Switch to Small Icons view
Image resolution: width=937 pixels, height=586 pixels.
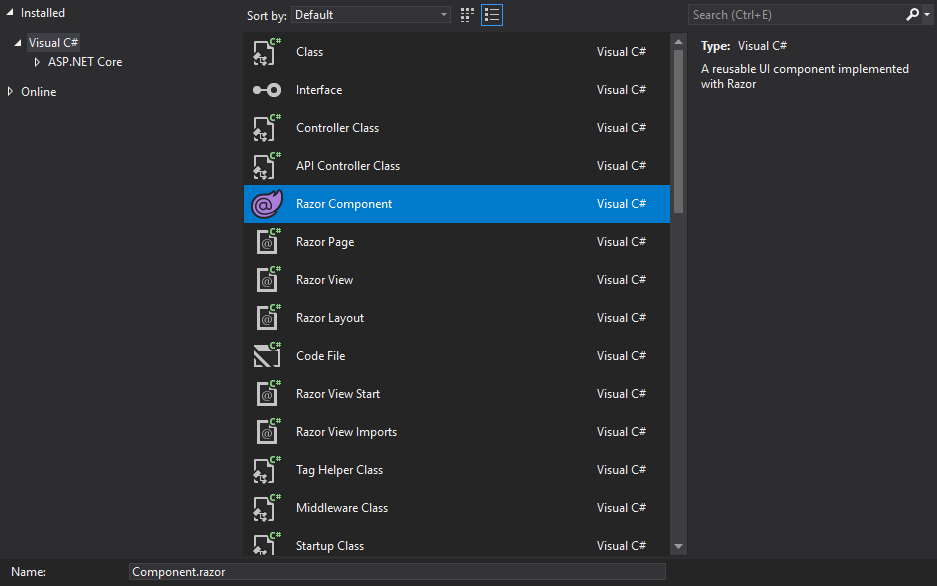(x=467, y=15)
